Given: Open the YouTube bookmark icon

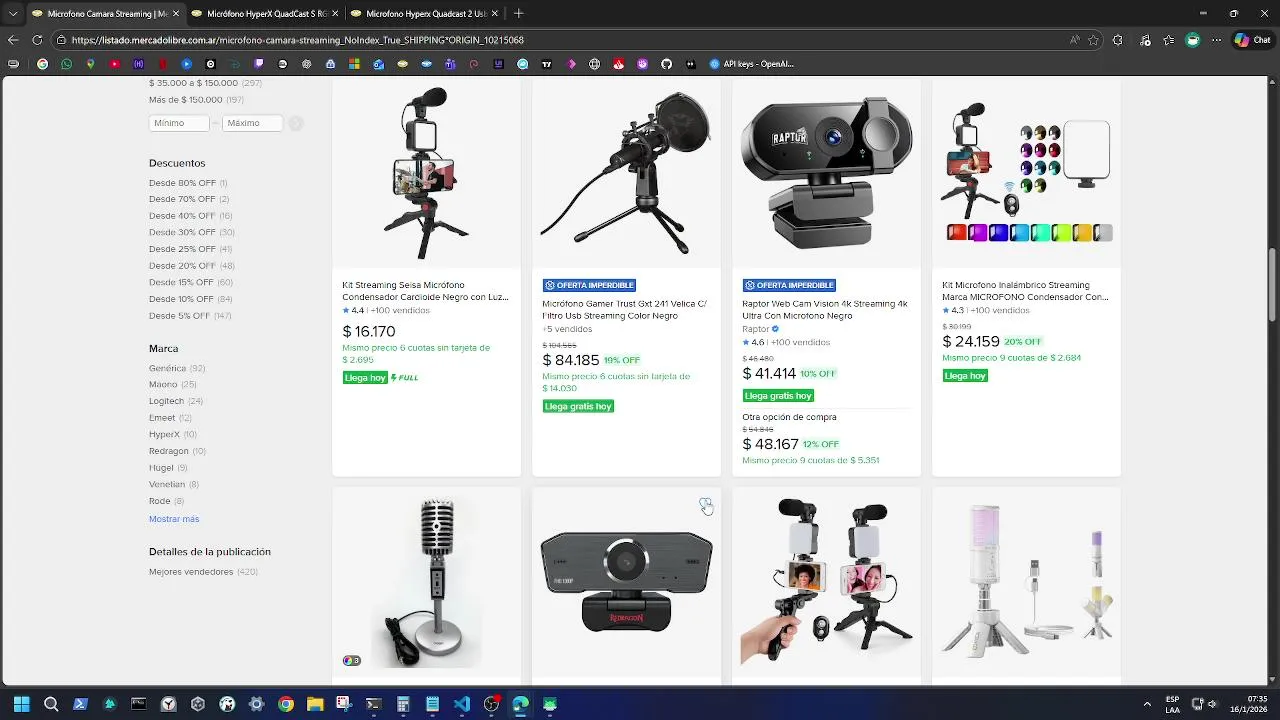Looking at the screenshot, I should tap(114, 64).
